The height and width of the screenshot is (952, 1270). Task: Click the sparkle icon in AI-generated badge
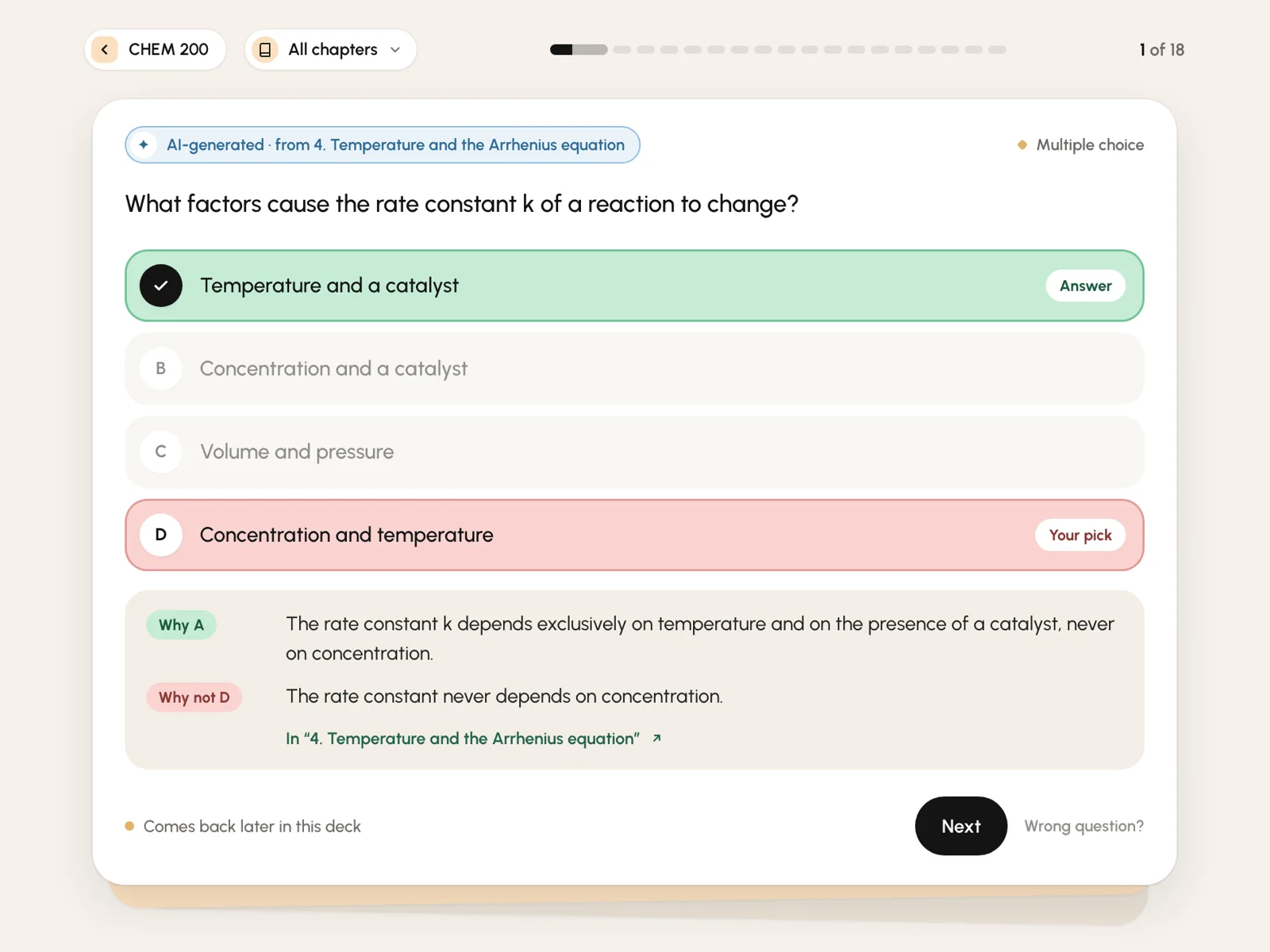point(144,144)
